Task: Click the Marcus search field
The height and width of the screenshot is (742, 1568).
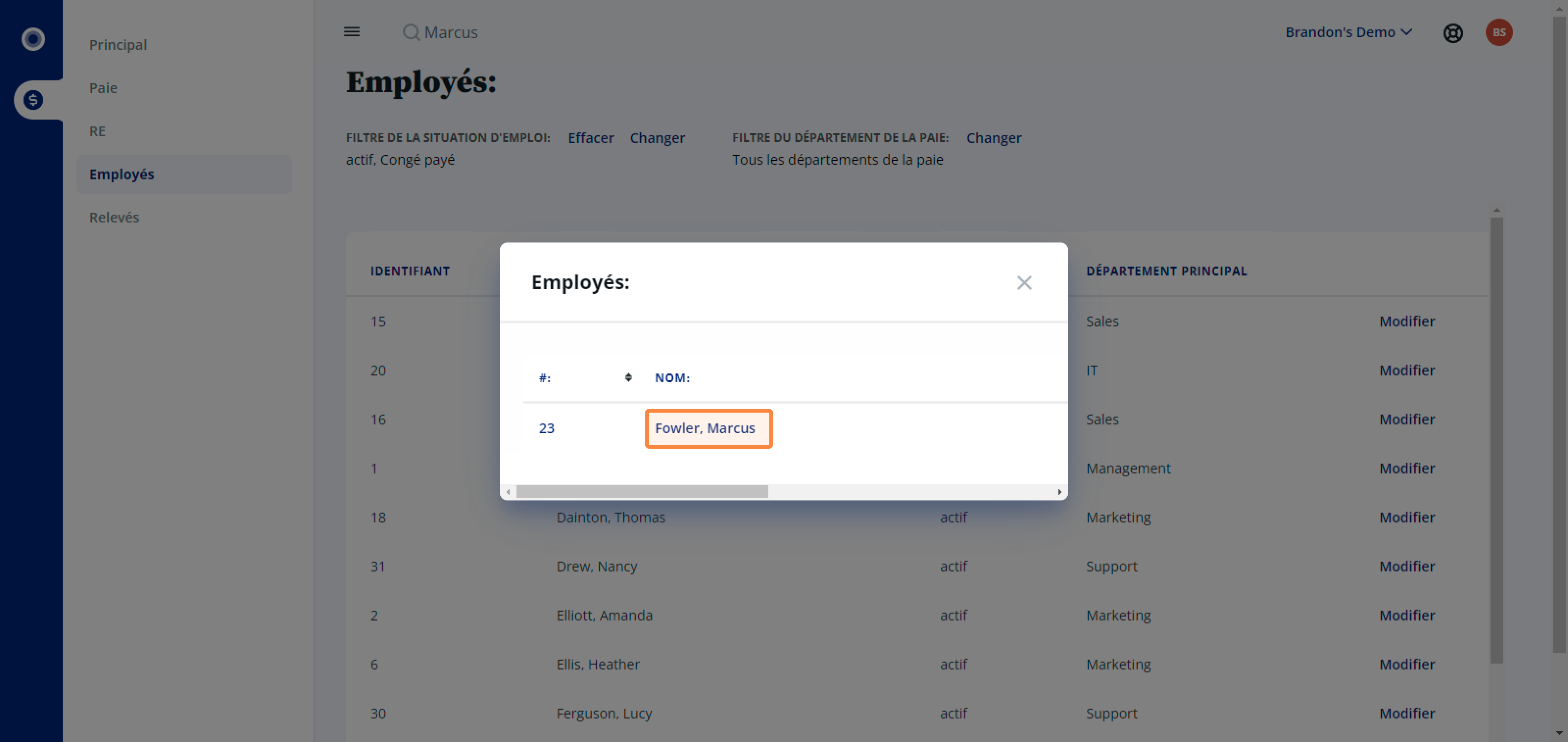Action: tap(450, 32)
